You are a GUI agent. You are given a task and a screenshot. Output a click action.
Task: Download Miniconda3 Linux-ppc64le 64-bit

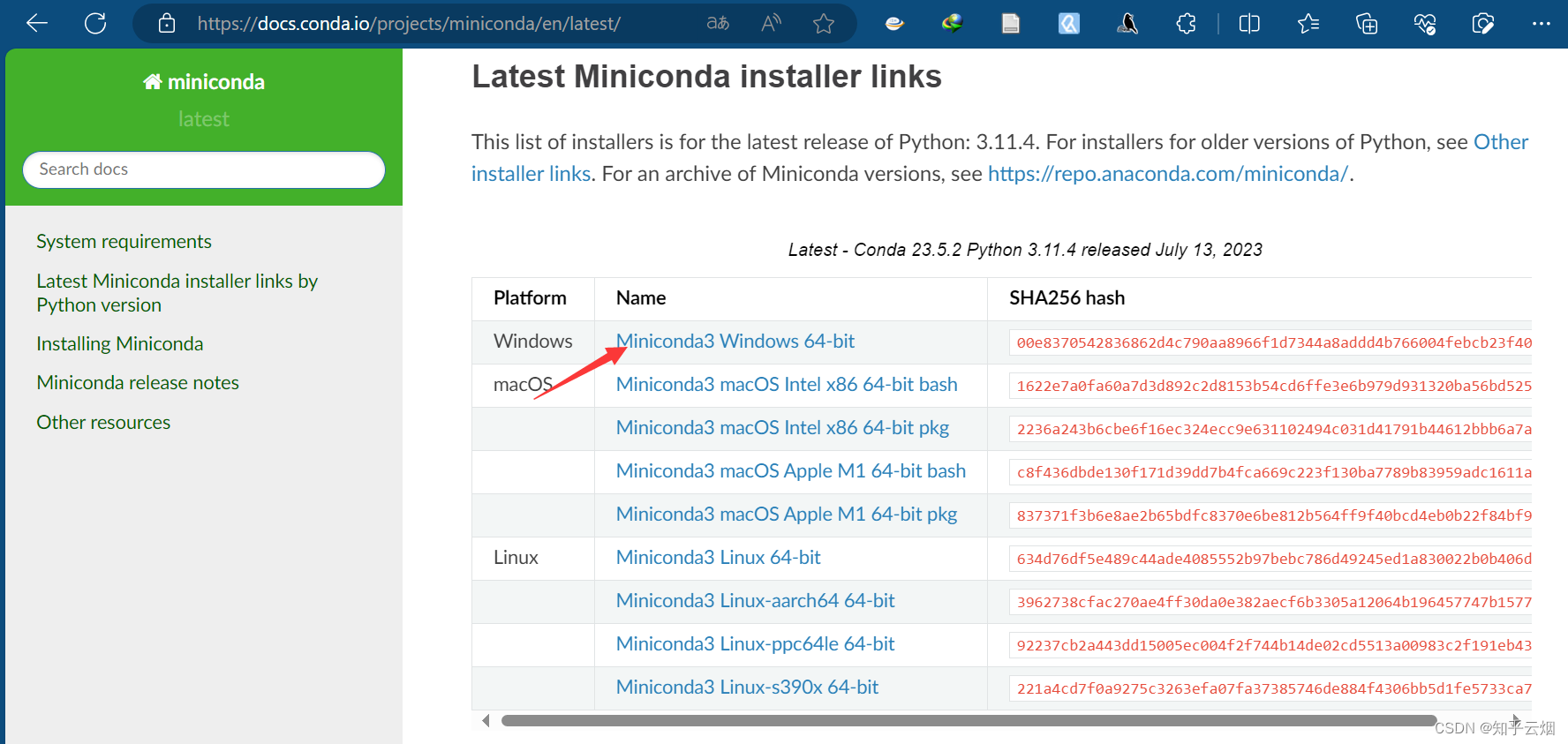pos(756,644)
